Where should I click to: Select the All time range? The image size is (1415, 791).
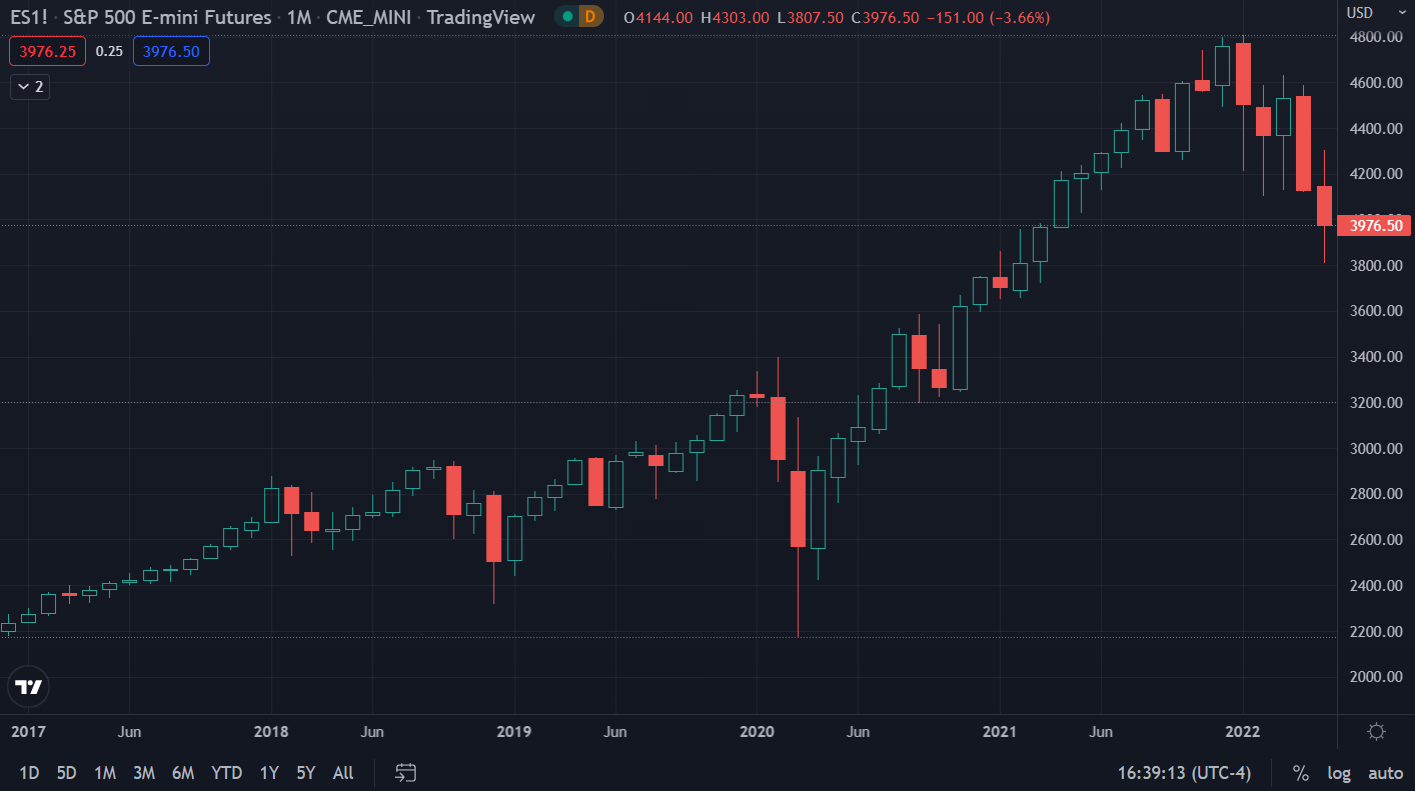click(343, 773)
